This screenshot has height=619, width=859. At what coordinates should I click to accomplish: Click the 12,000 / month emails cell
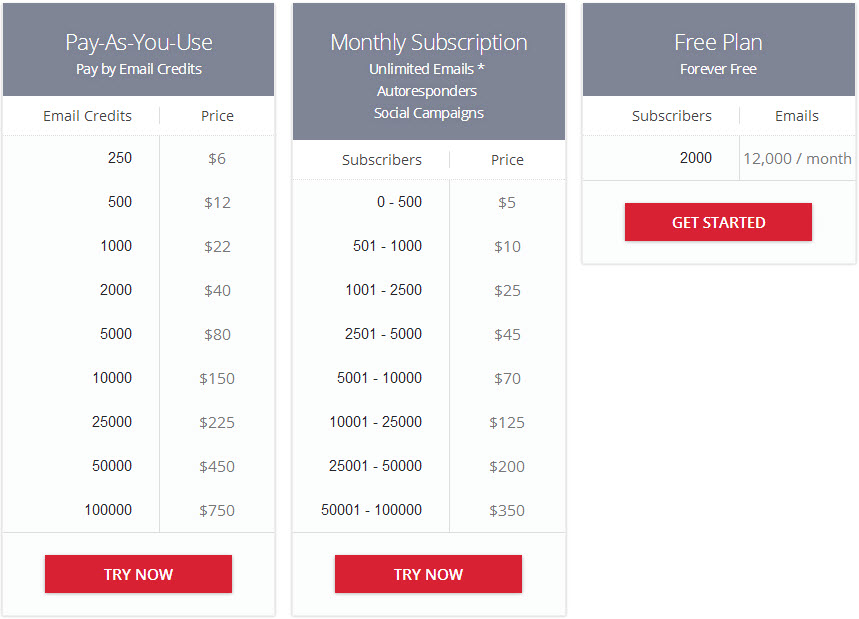(x=796, y=157)
